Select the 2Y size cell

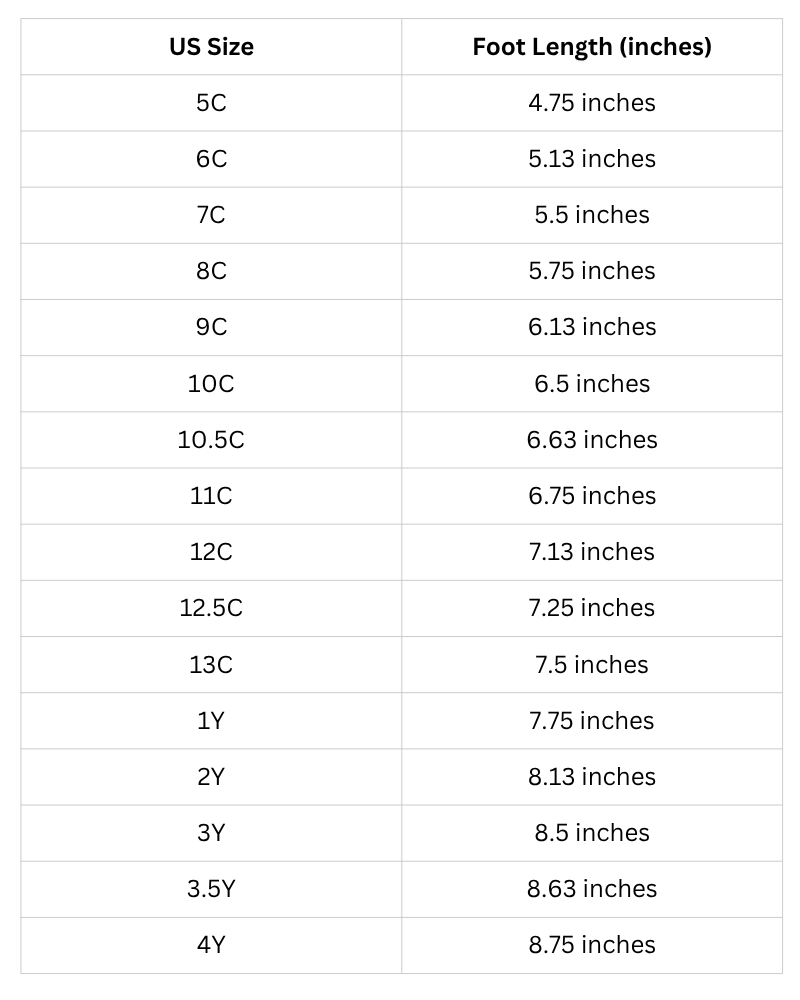point(211,777)
